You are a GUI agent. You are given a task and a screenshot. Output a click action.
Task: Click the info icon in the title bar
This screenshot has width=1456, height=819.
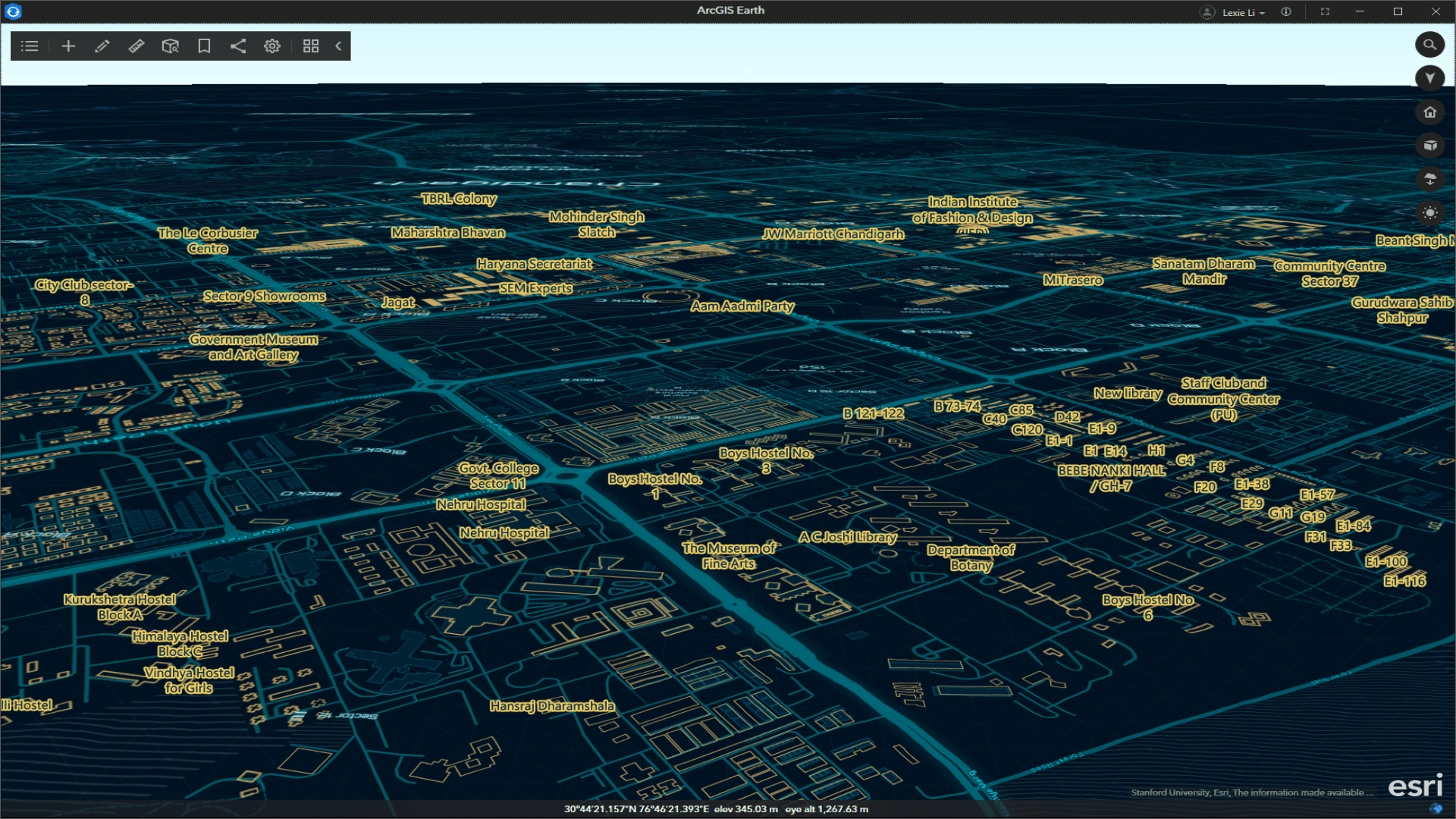click(x=1285, y=11)
